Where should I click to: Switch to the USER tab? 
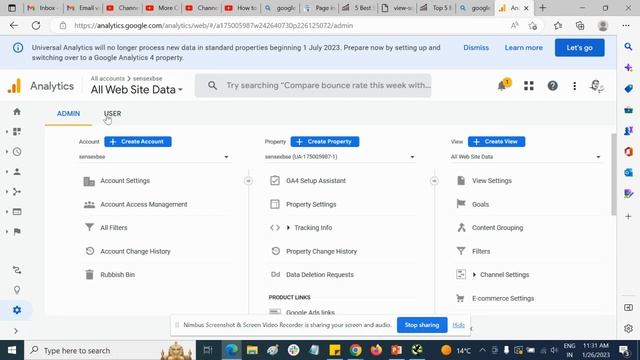(112, 113)
